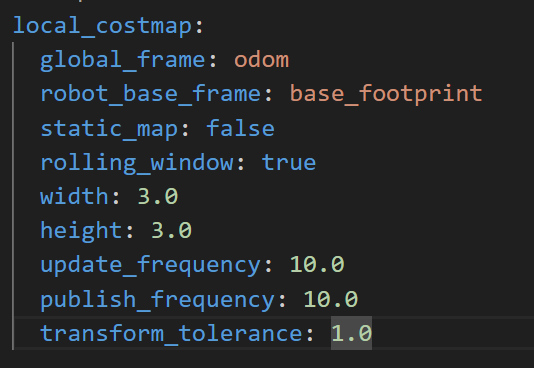Screen dimensions: 534x368
Task: Click the robot_base_frame key
Action: pyautogui.click(x=151, y=94)
